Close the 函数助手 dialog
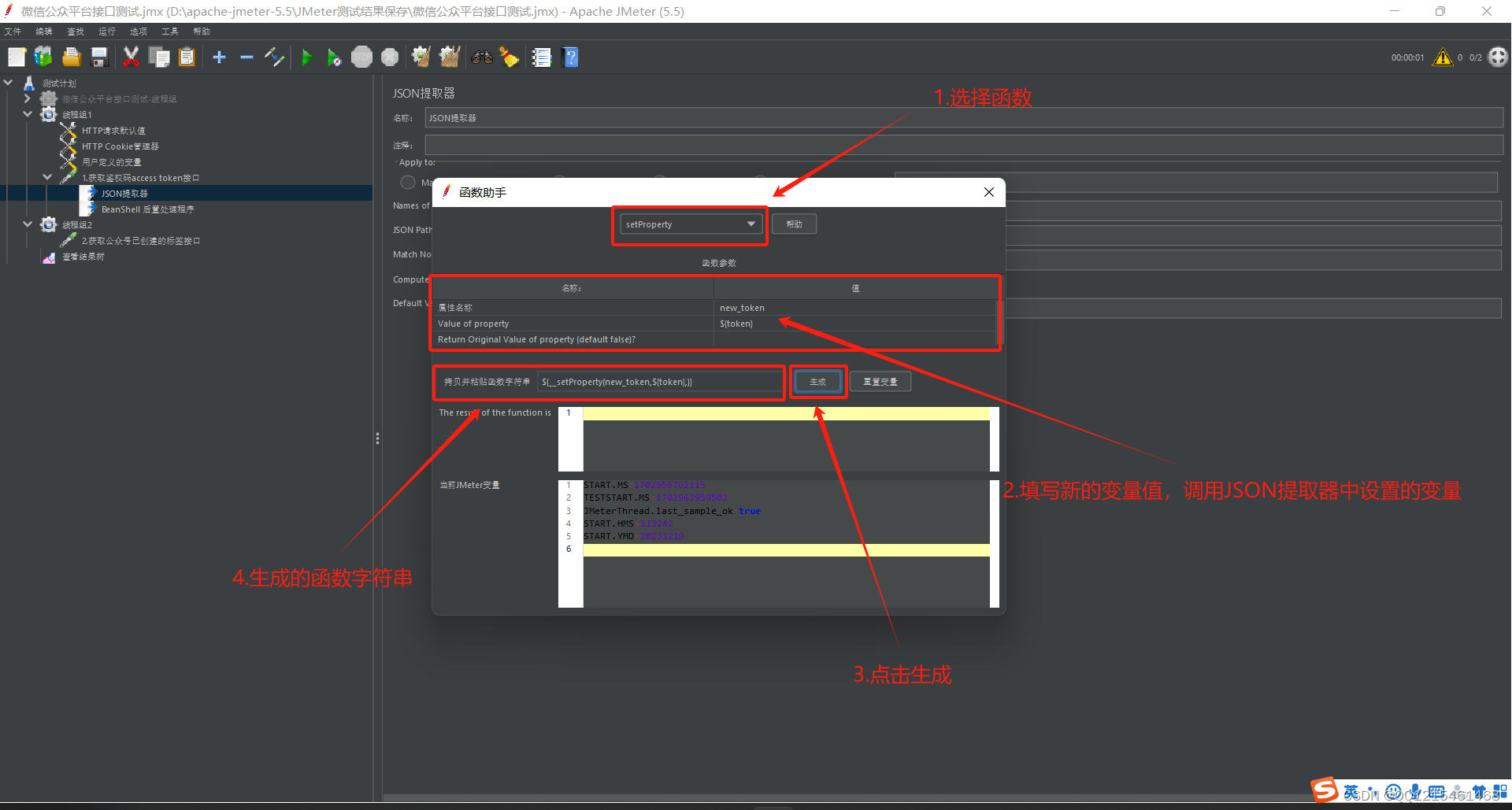Viewport: 1512px width, 810px height. tap(989, 192)
